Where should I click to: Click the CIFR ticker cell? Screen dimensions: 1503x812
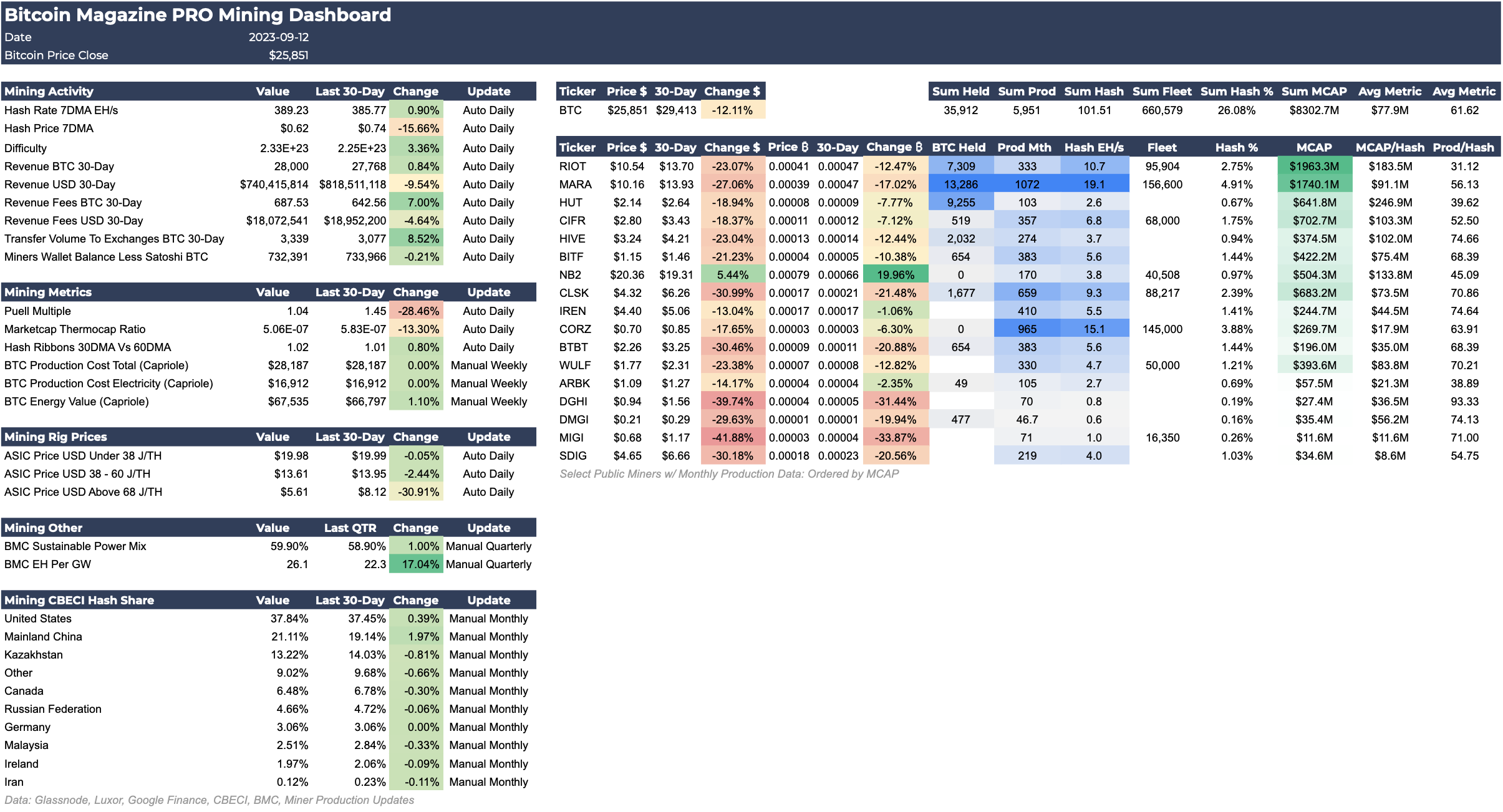tap(572, 221)
